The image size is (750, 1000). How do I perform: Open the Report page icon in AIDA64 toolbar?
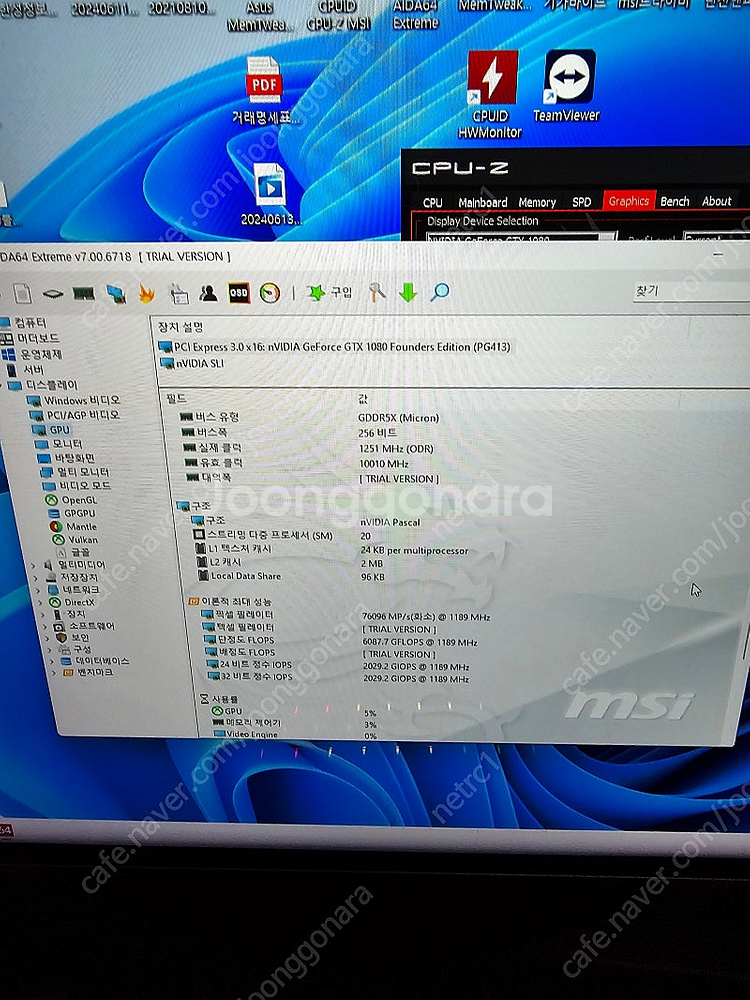[22, 294]
